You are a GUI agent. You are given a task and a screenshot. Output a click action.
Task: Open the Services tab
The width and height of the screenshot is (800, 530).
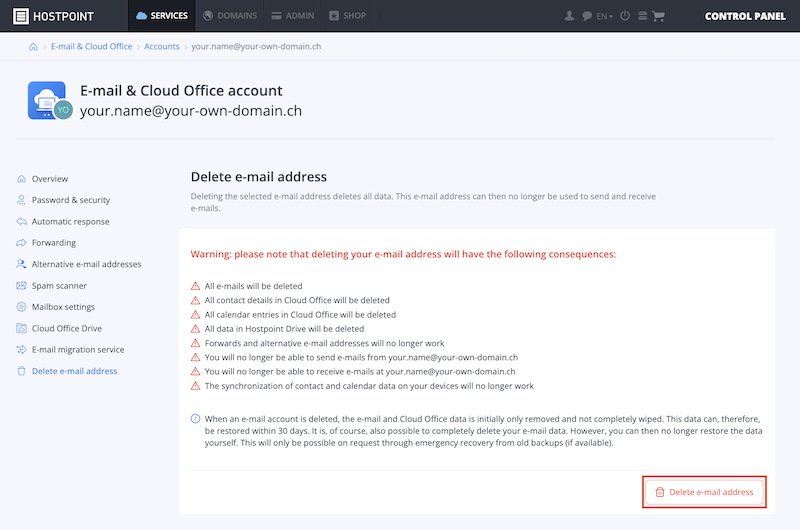(162, 16)
